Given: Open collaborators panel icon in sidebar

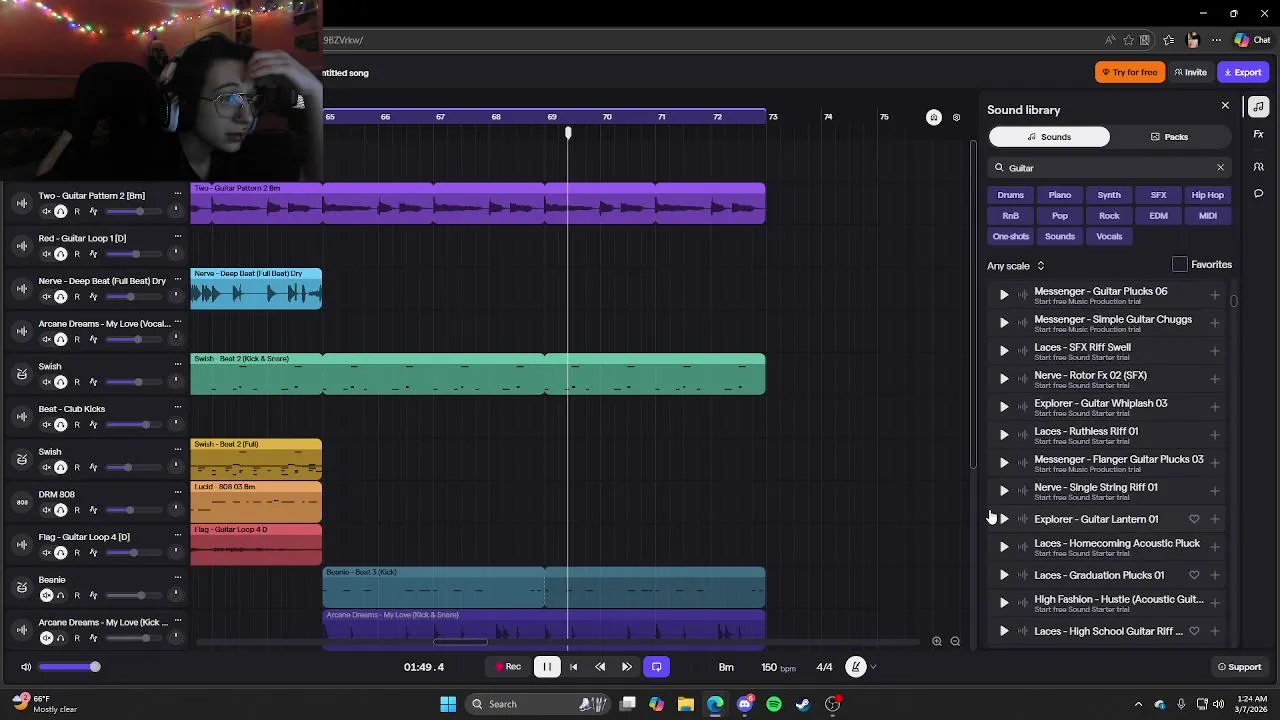Looking at the screenshot, I should click(1259, 166).
